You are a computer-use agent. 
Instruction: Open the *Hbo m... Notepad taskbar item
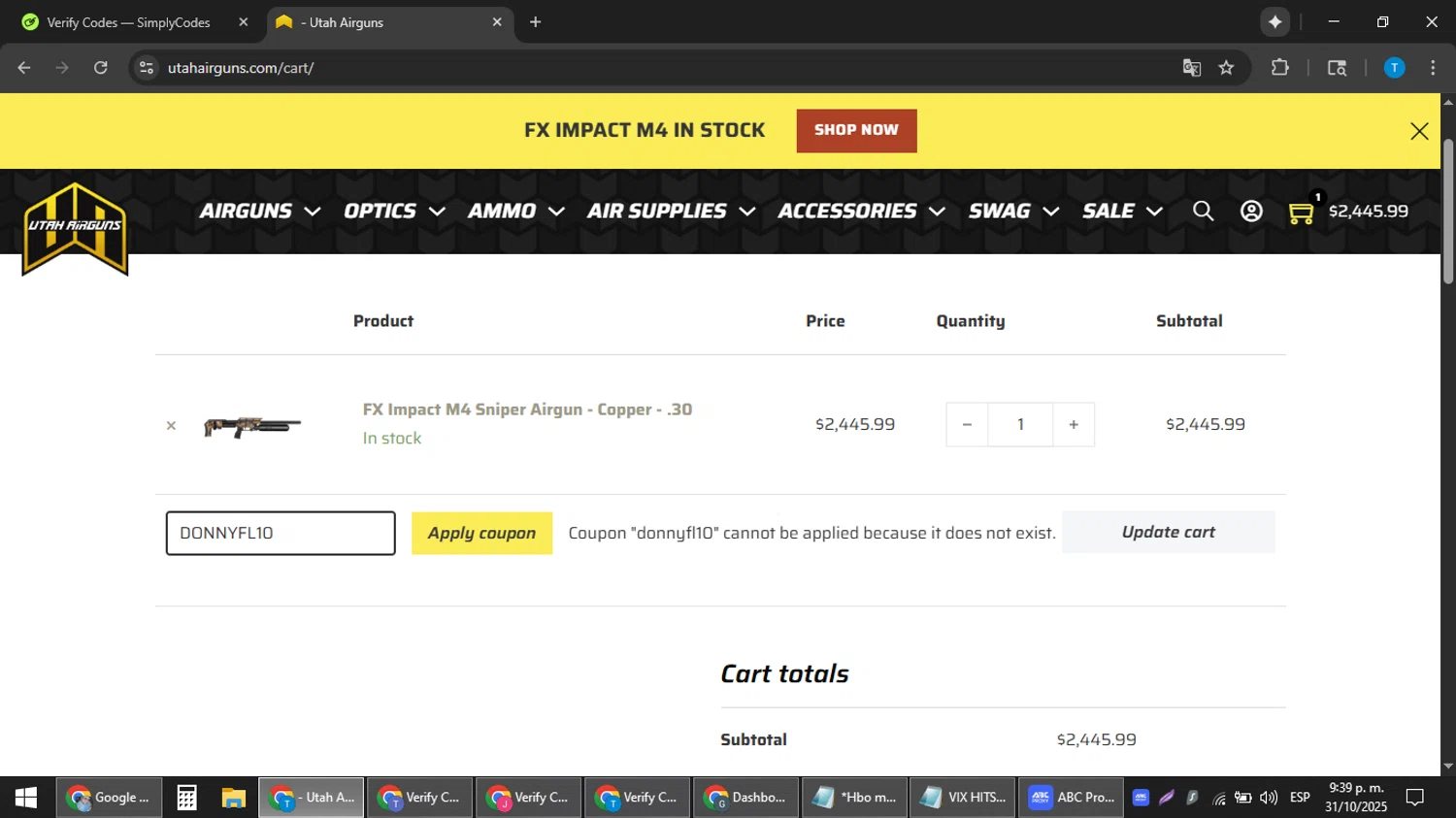[x=854, y=798]
